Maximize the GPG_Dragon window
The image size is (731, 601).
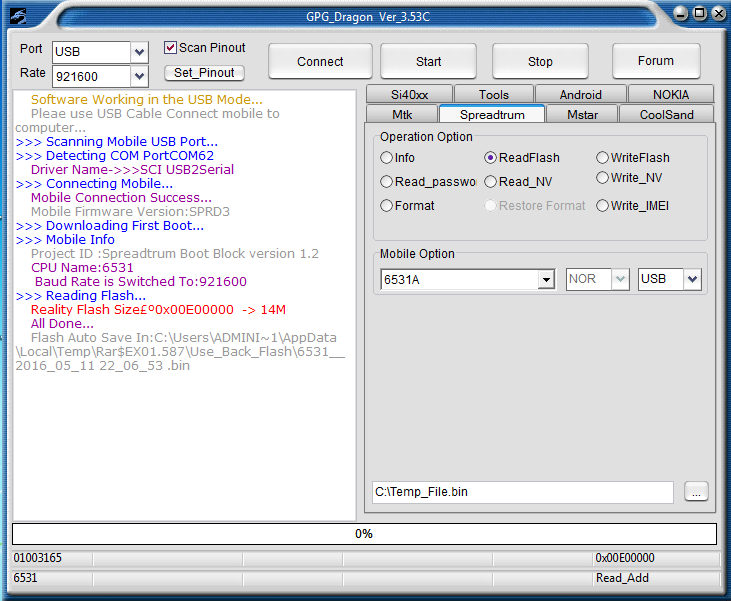point(700,14)
